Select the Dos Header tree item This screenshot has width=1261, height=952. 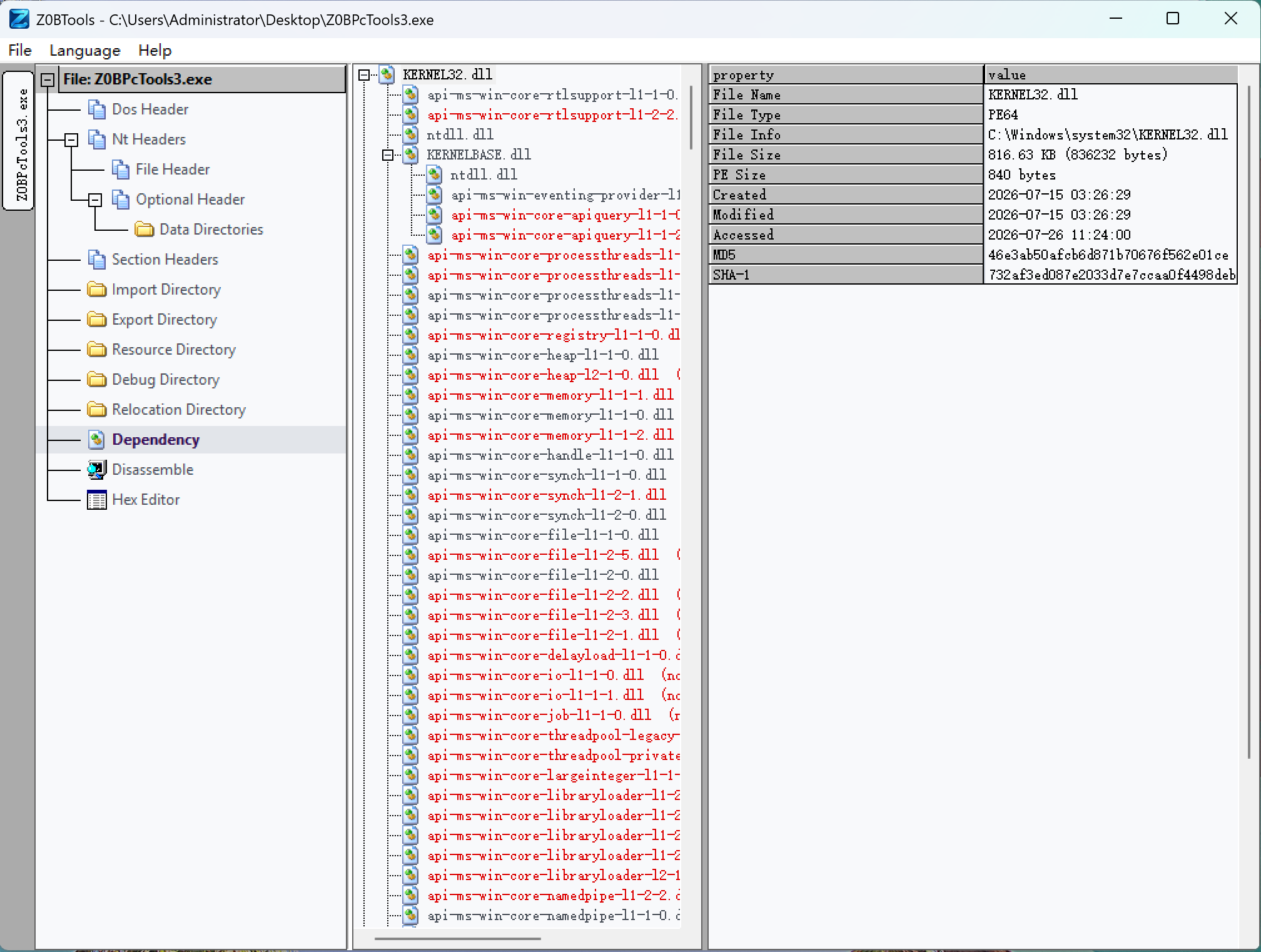click(x=150, y=109)
